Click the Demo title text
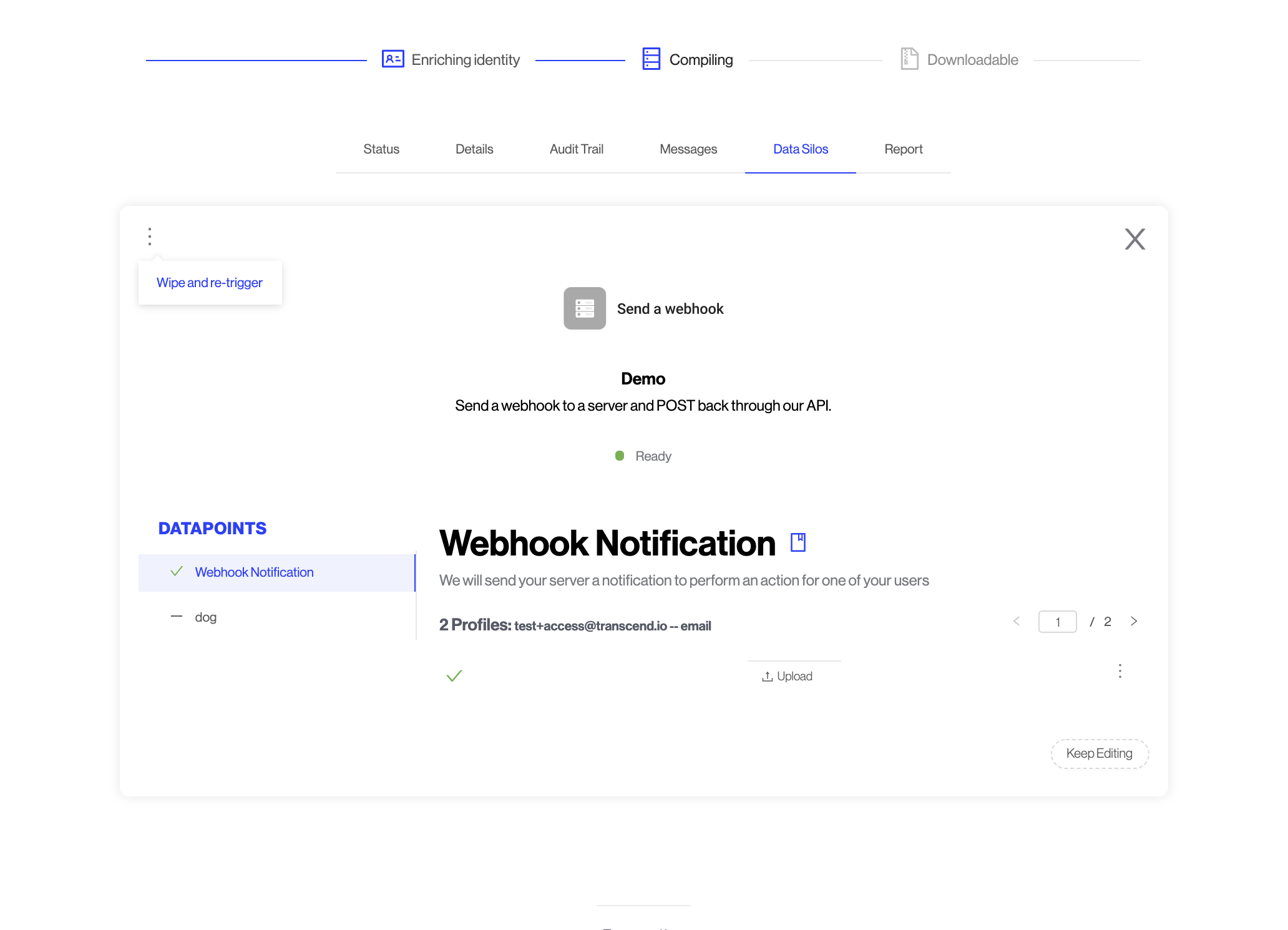1288x930 pixels. click(643, 379)
